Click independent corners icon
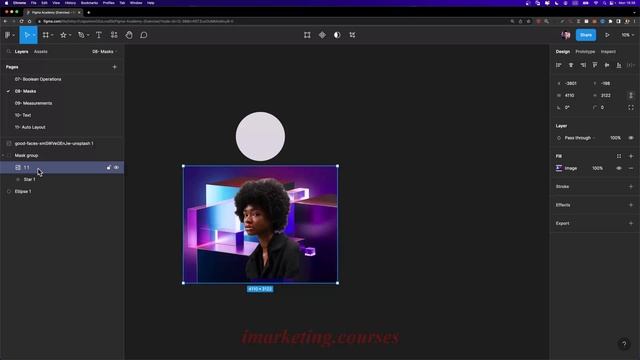The image size is (640, 360). point(631,107)
